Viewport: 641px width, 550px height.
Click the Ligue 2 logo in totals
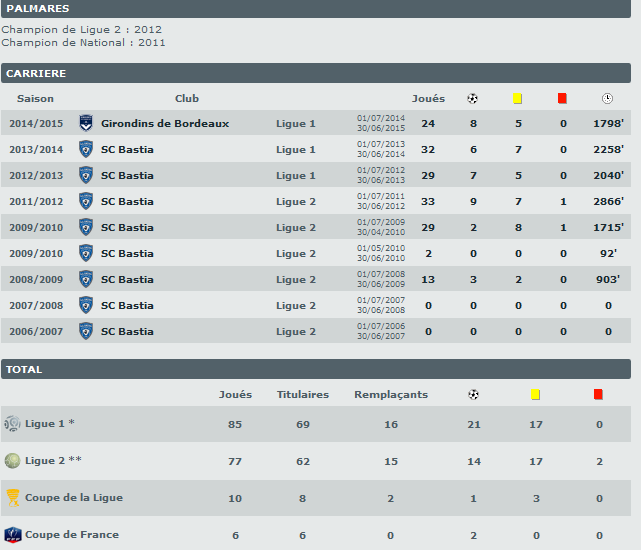pos(12,460)
